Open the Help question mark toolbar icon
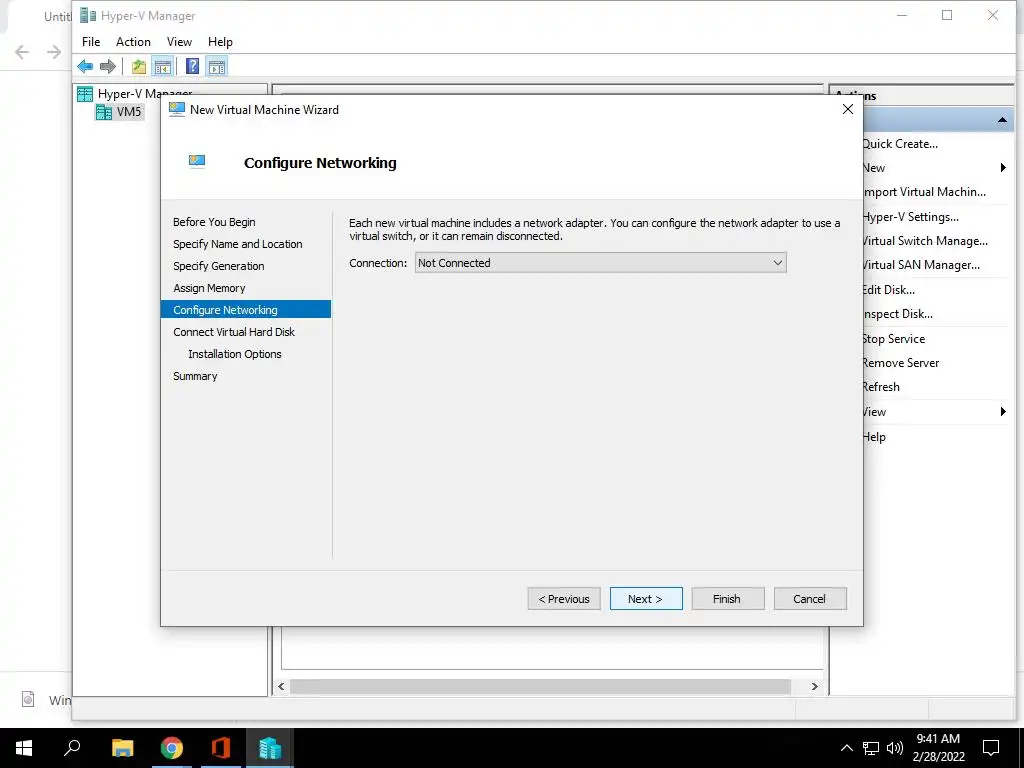Screen dimensions: 1024x768 click(x=193, y=66)
